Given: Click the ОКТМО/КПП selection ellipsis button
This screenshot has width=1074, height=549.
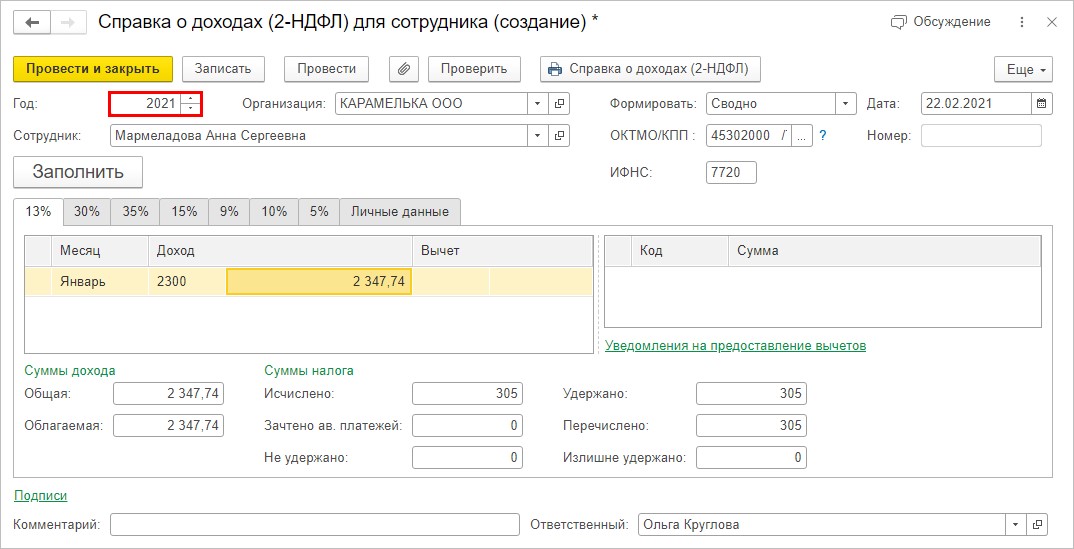Looking at the screenshot, I should (x=802, y=136).
